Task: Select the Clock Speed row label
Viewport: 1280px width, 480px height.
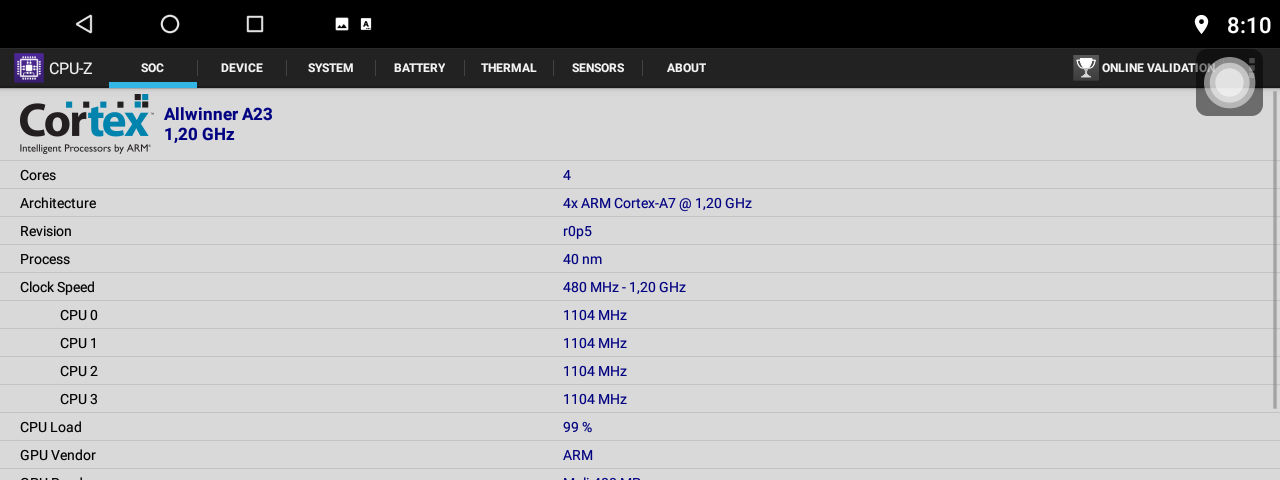Action: point(57,287)
